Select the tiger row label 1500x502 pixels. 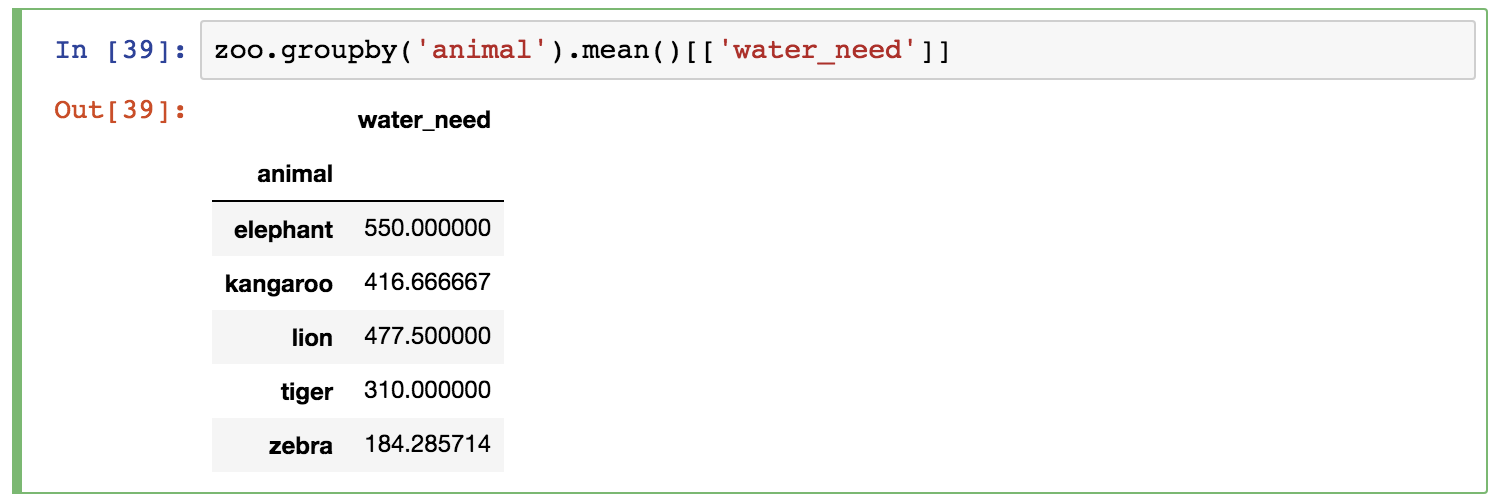[307, 391]
